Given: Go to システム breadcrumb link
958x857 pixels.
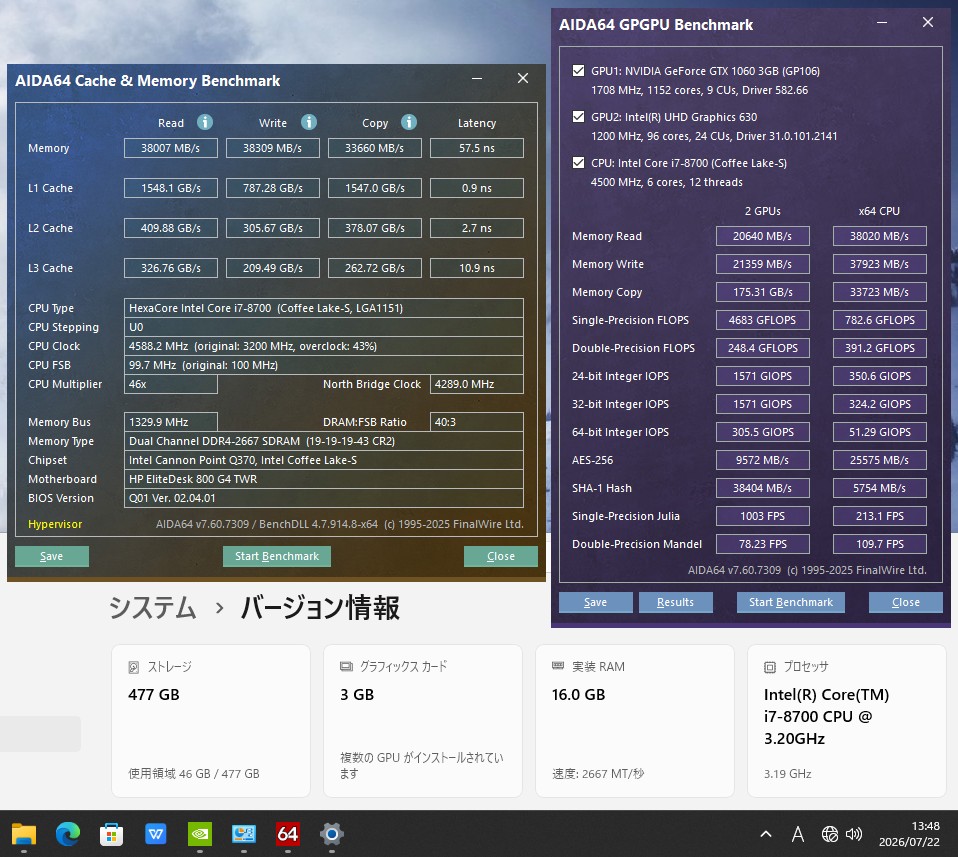Looking at the screenshot, I should click(153, 608).
